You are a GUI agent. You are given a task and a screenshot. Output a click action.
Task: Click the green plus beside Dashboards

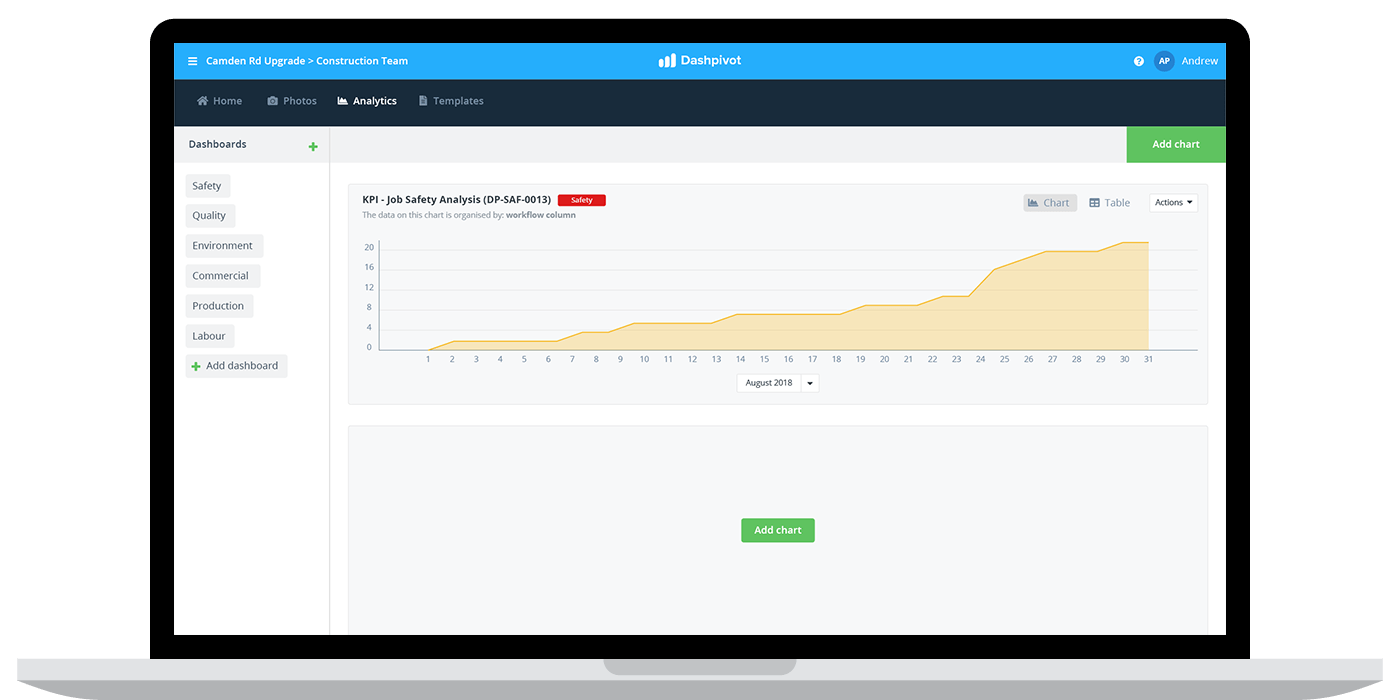tap(312, 145)
